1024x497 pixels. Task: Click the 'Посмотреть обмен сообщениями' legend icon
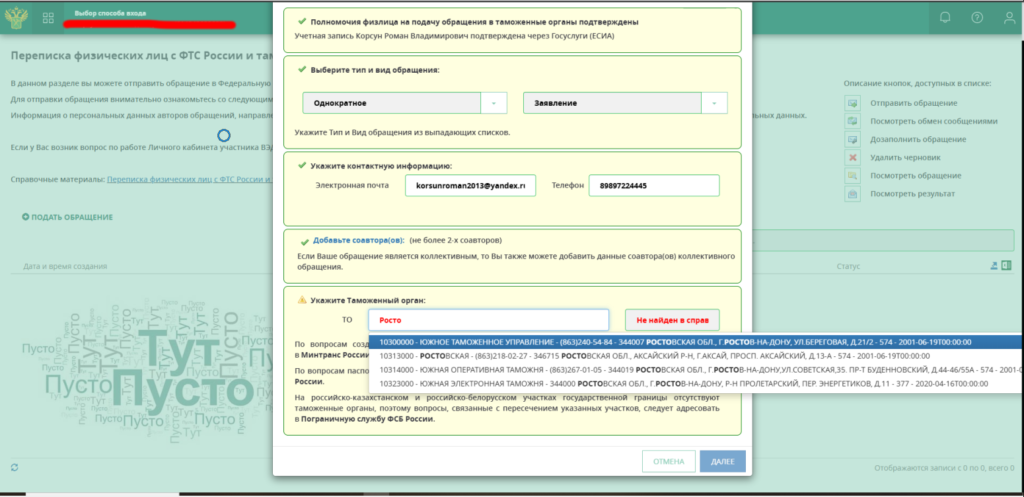[852, 121]
